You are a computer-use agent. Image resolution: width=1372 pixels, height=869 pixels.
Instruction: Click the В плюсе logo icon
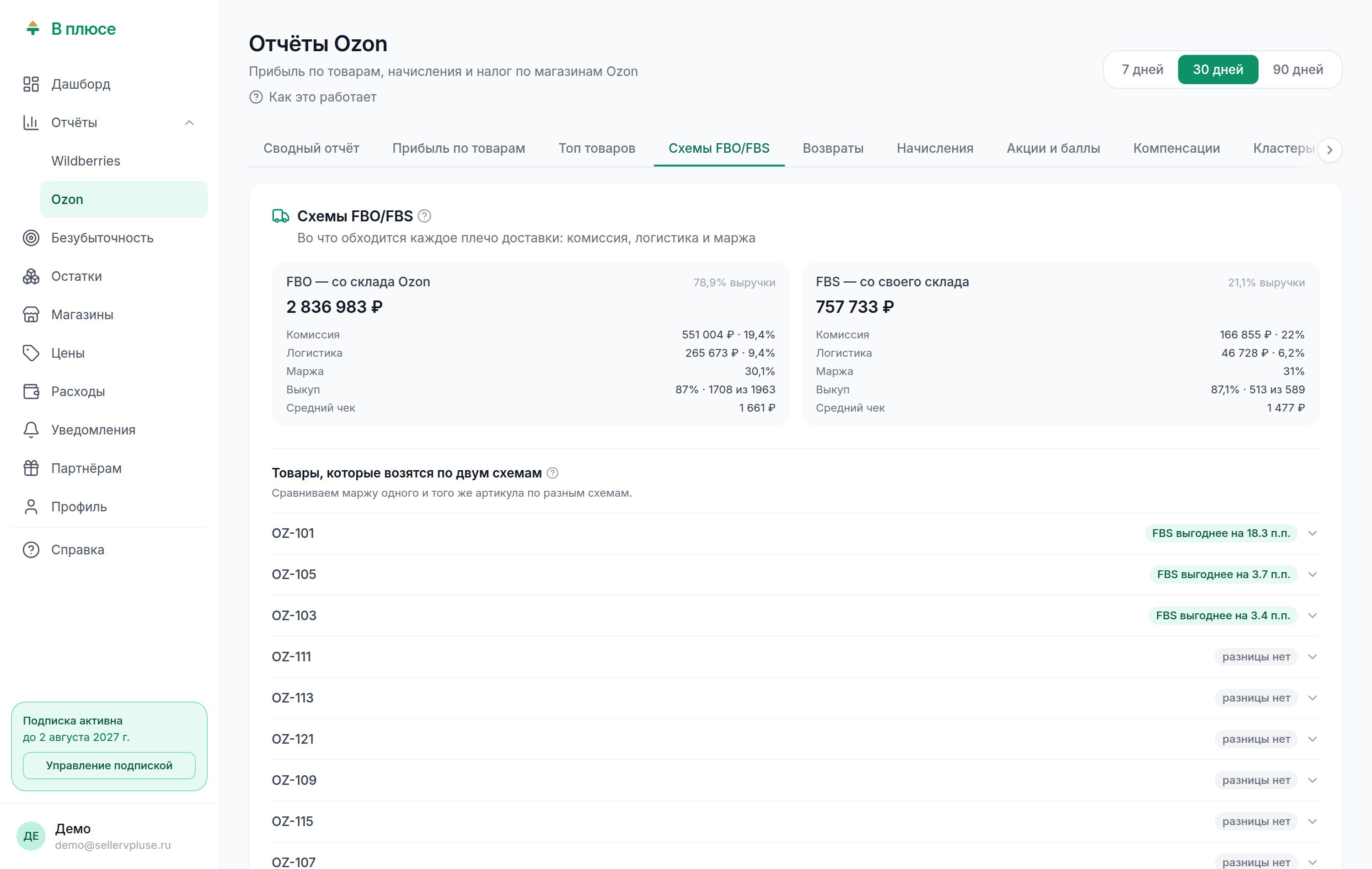click(33, 28)
